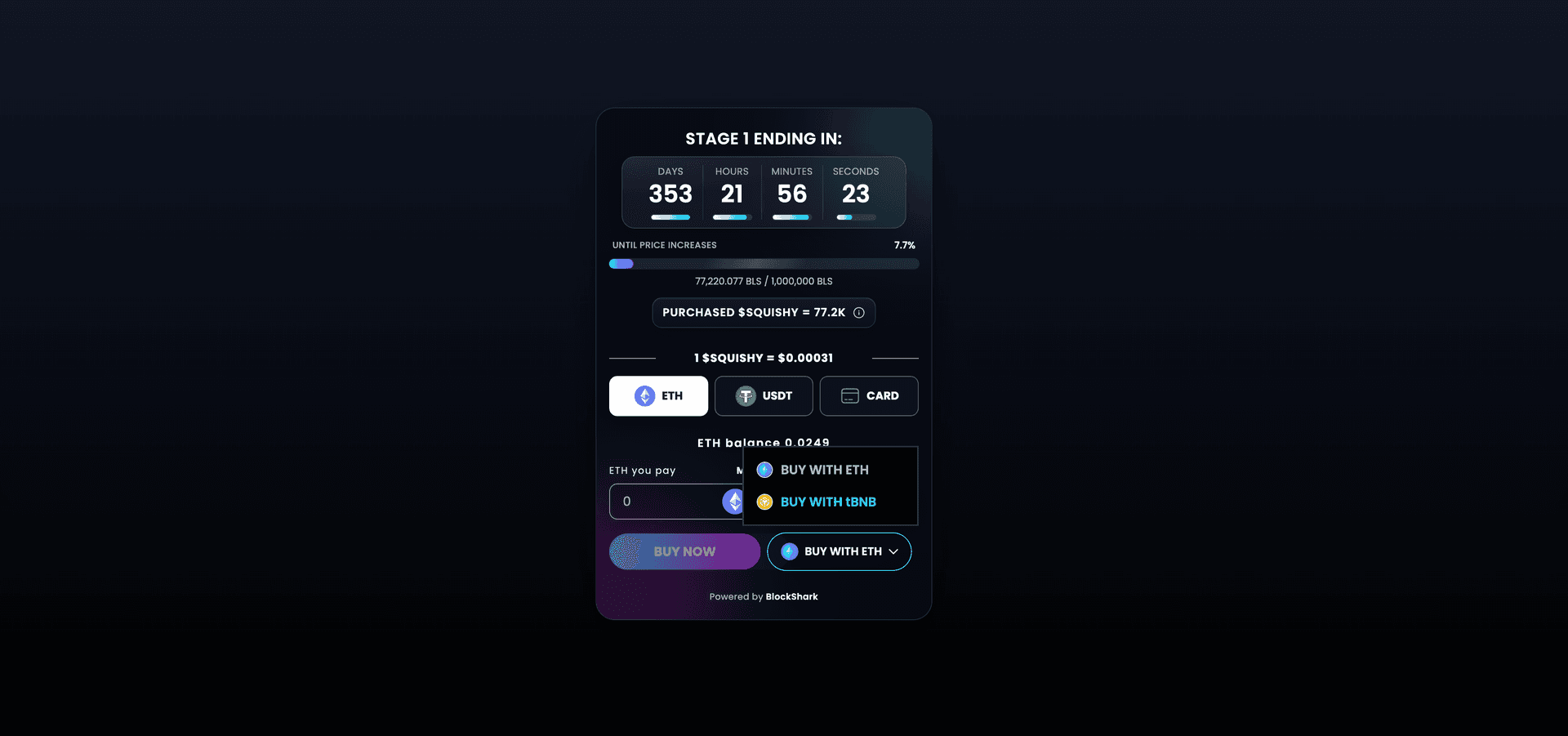Click the Ethereum logo on the ETH tab
The width and height of the screenshot is (1568, 736).
645,396
